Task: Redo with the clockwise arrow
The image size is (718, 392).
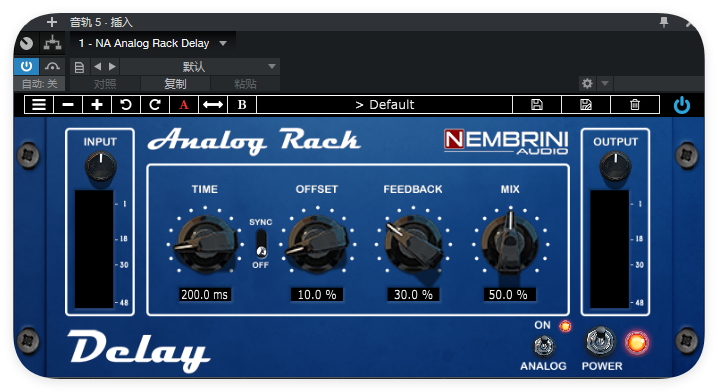Action: (x=155, y=104)
